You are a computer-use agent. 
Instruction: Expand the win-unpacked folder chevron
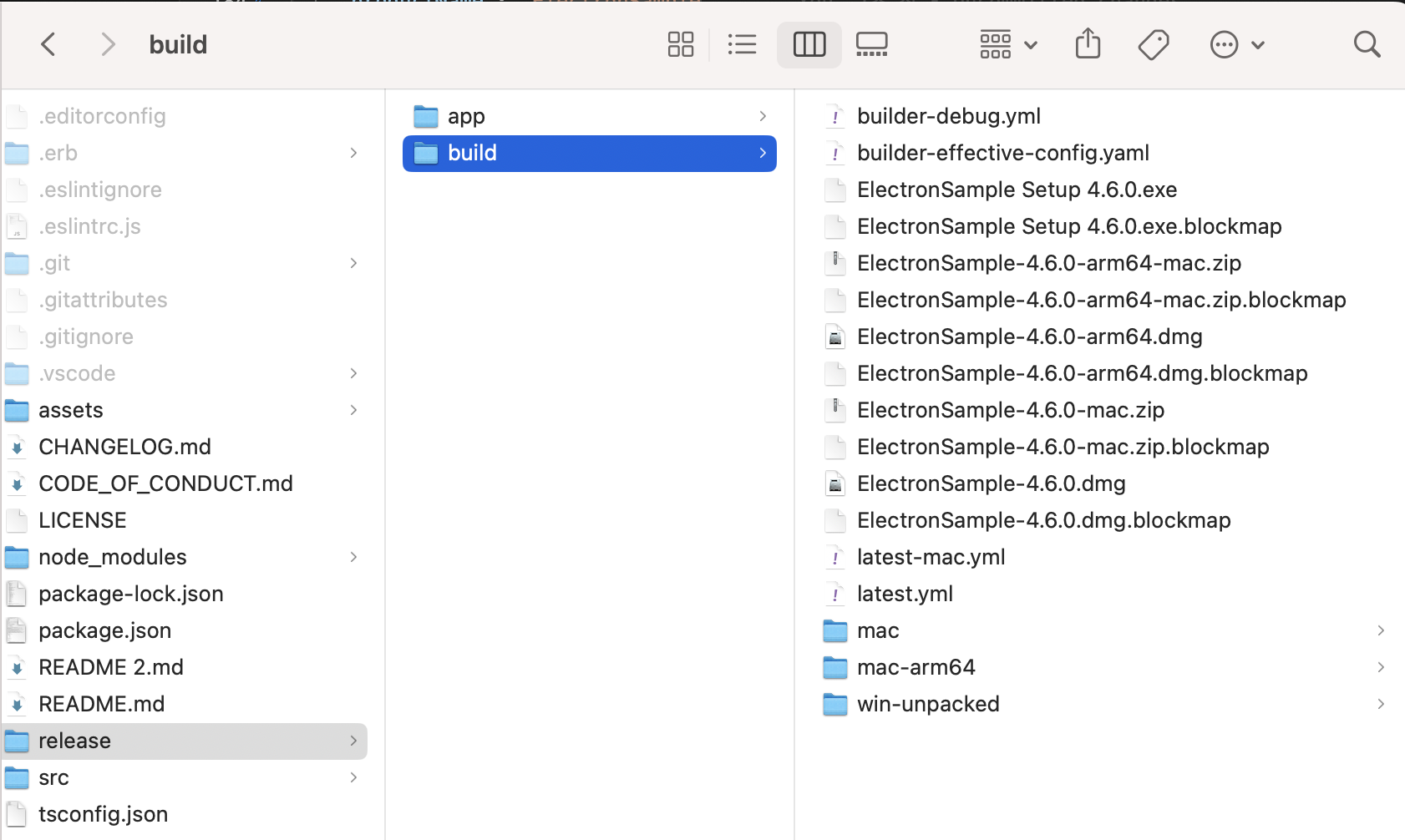pos(1381,704)
